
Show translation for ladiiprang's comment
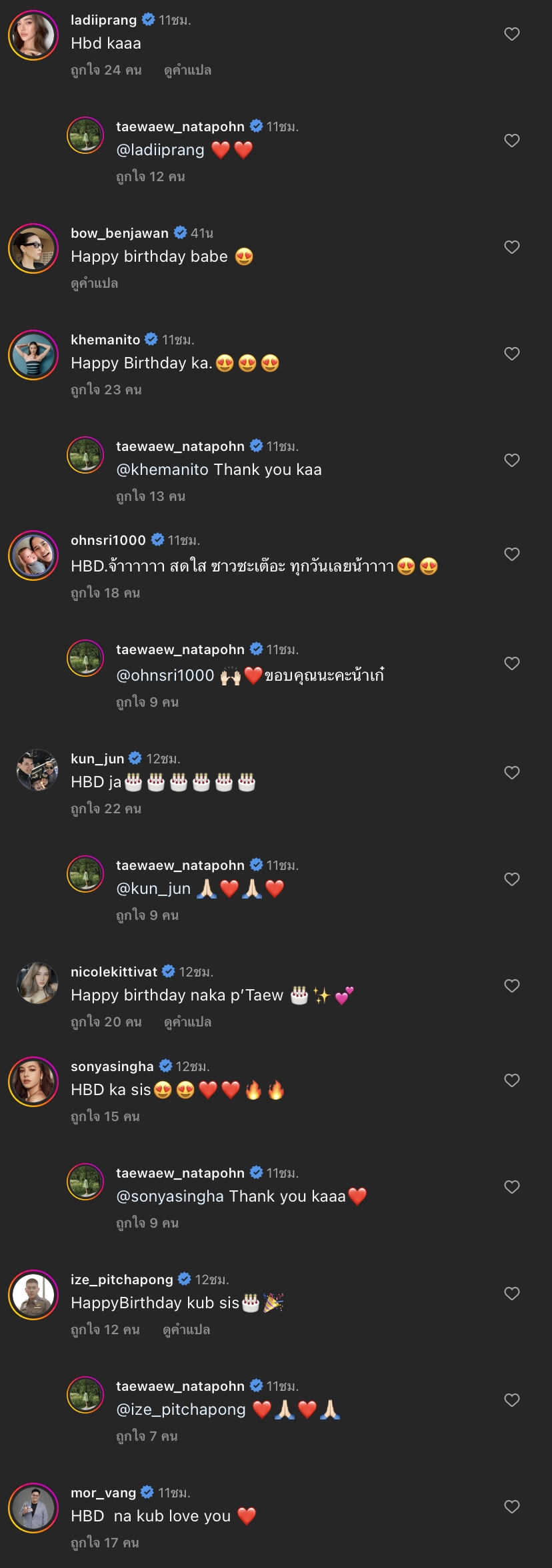click(x=187, y=71)
